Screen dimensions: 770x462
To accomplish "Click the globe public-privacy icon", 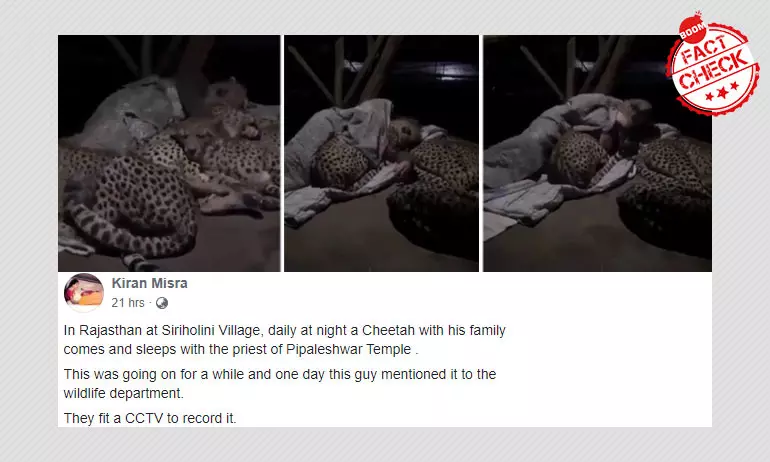I will click(x=162, y=303).
